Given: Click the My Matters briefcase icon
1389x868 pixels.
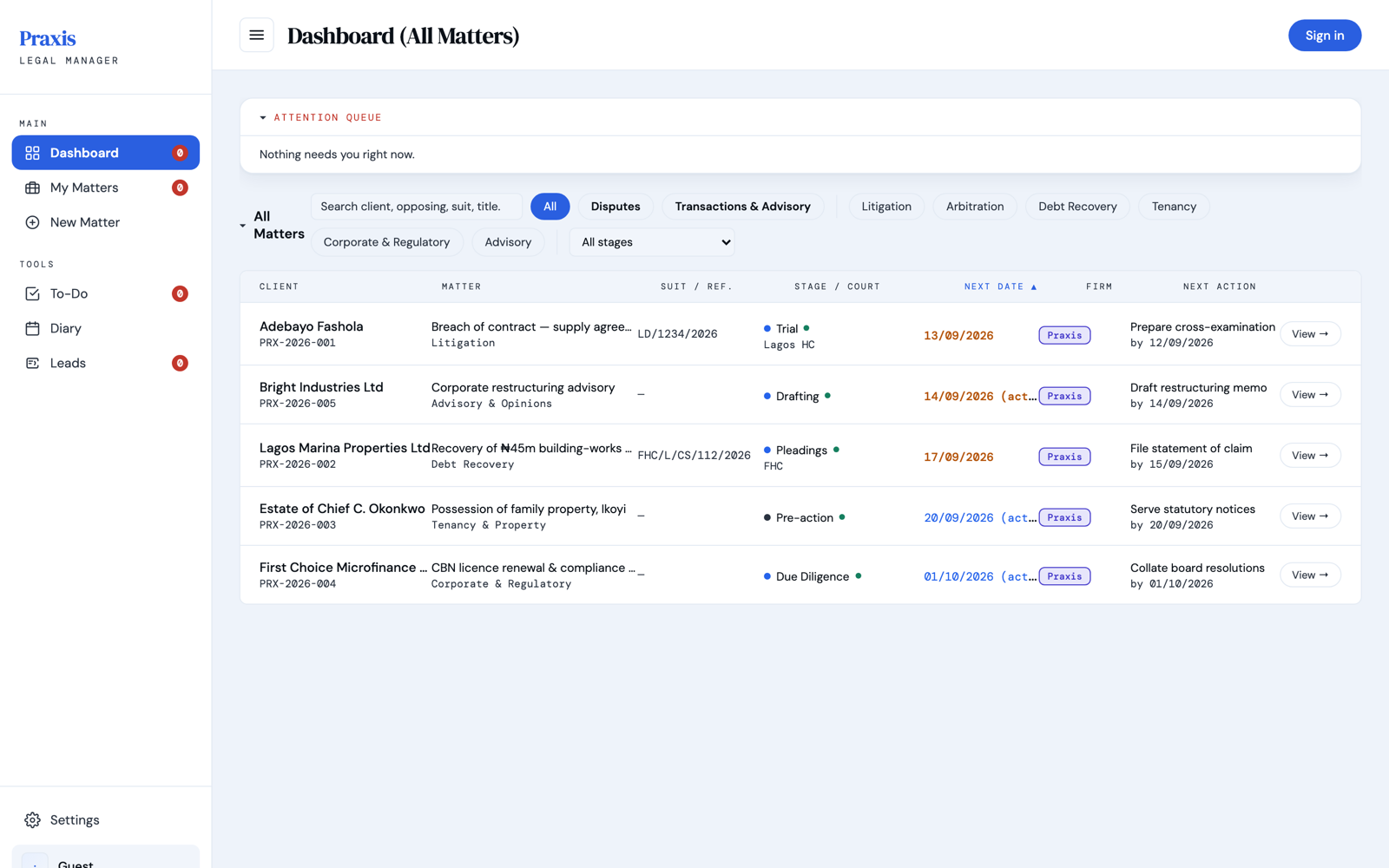Looking at the screenshot, I should click(32, 187).
